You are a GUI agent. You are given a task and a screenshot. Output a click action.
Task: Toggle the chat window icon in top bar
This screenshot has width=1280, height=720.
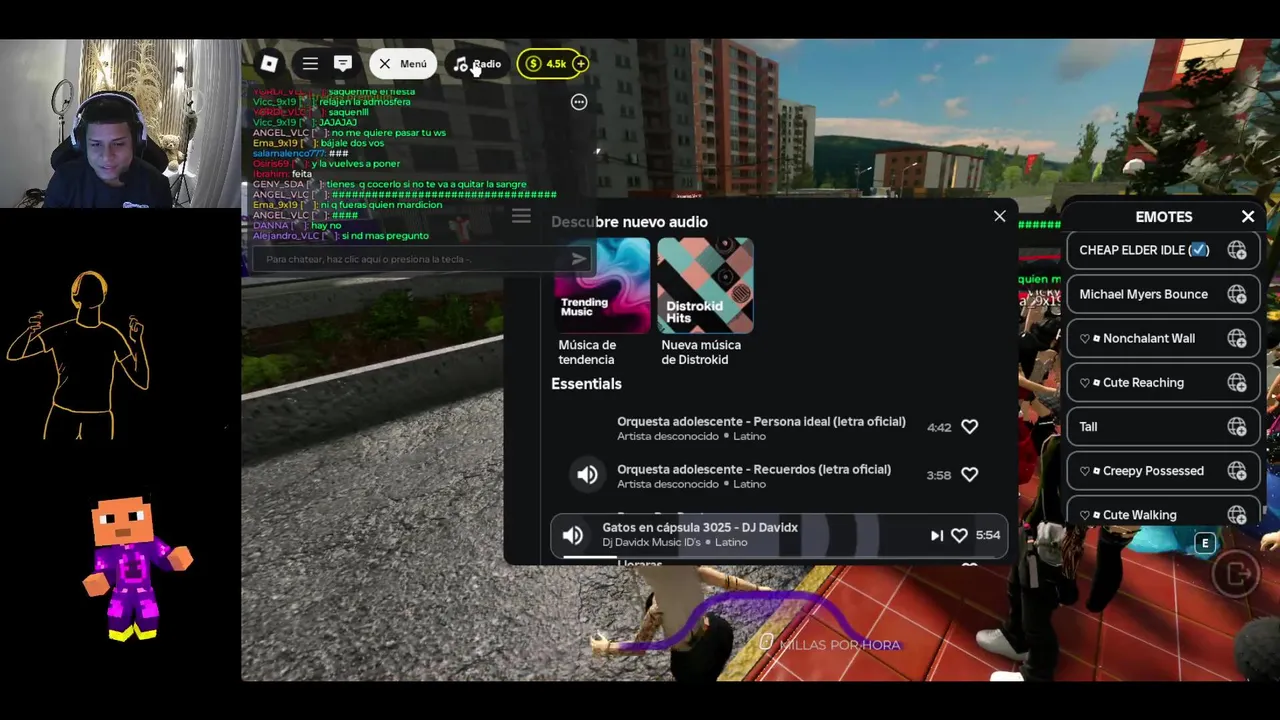tap(343, 64)
